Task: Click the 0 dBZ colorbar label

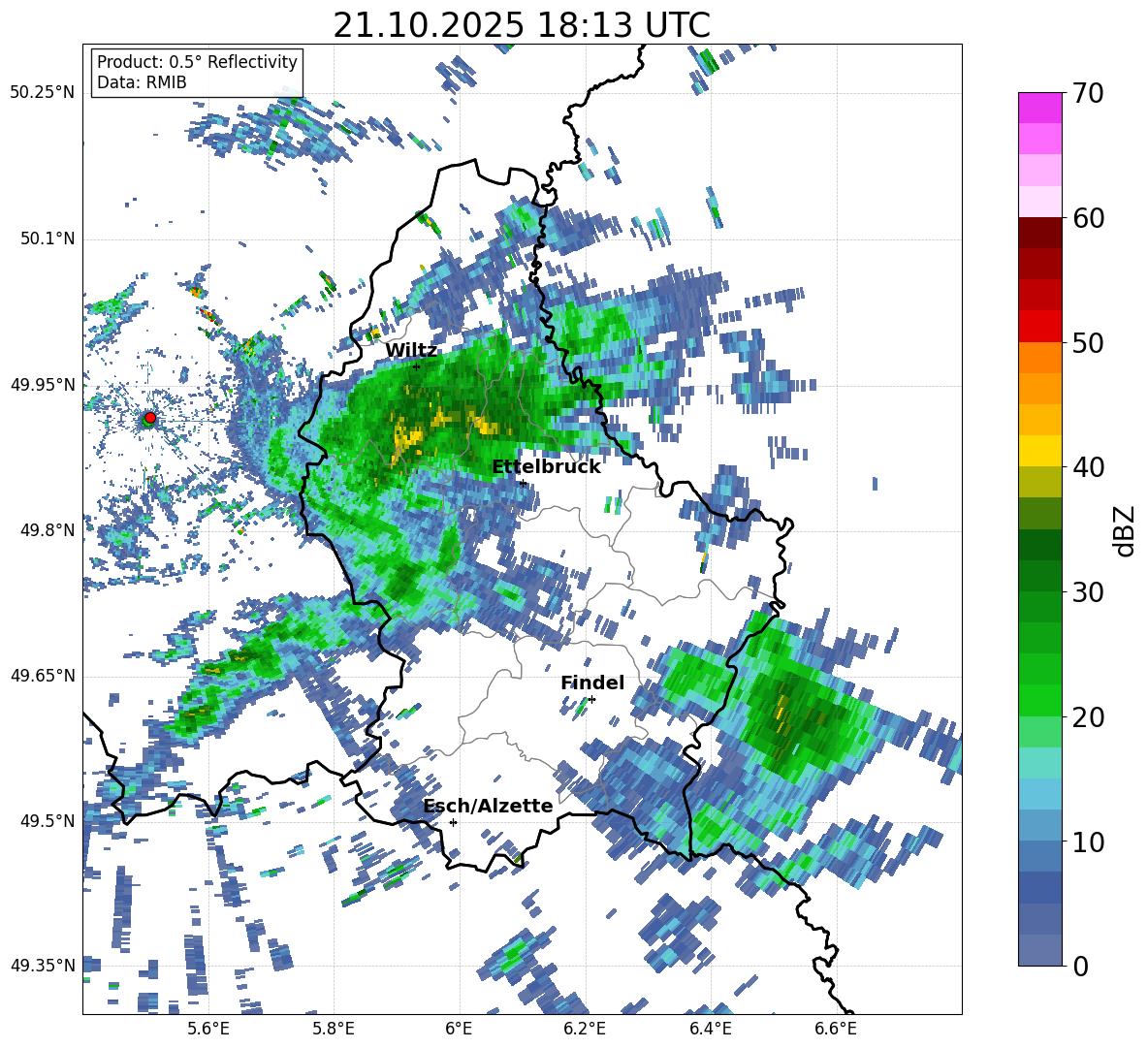Action: pyautogui.click(x=1080, y=966)
